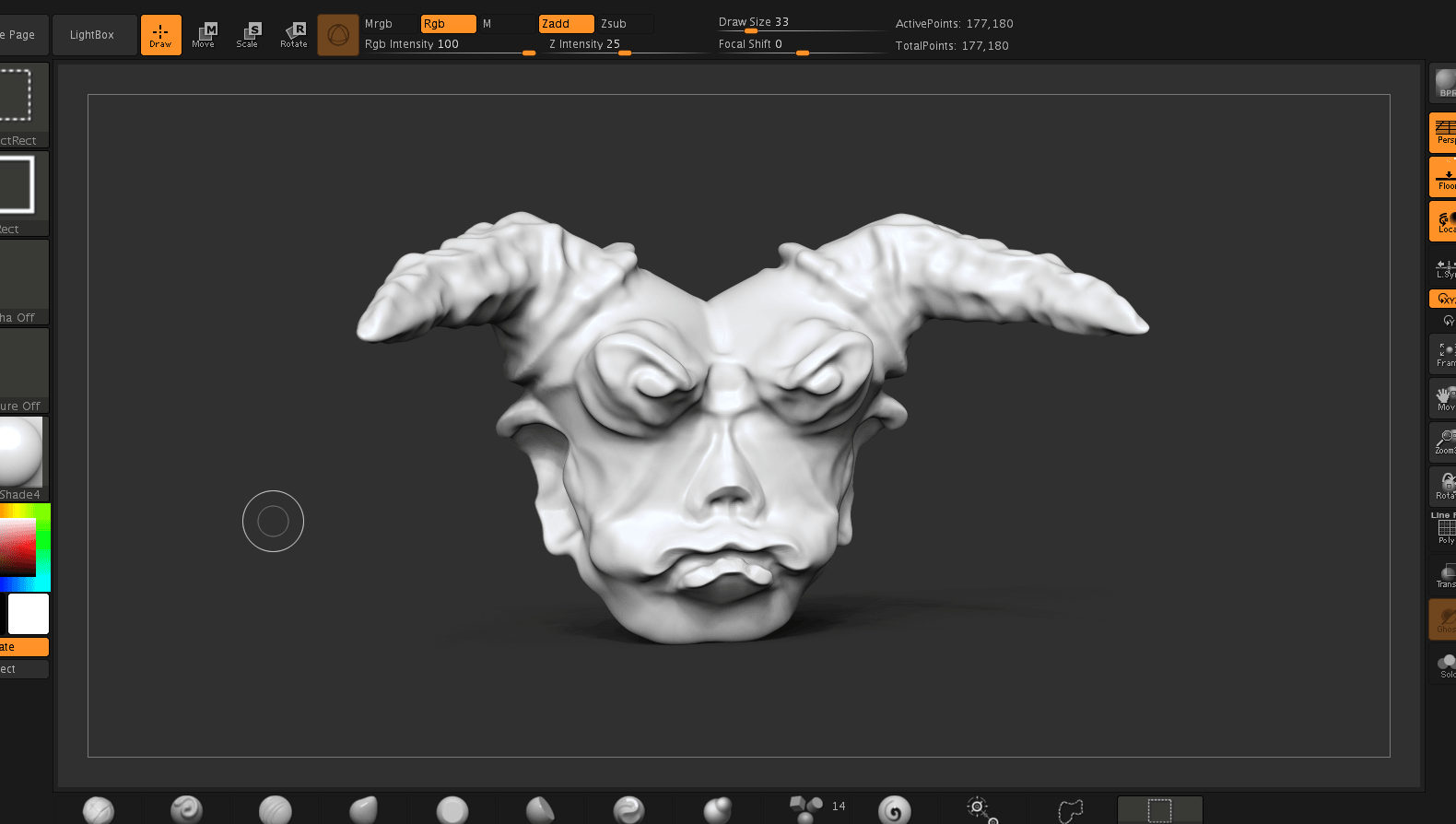Click the Page button at top left
The image size is (1456, 824).
coord(22,35)
